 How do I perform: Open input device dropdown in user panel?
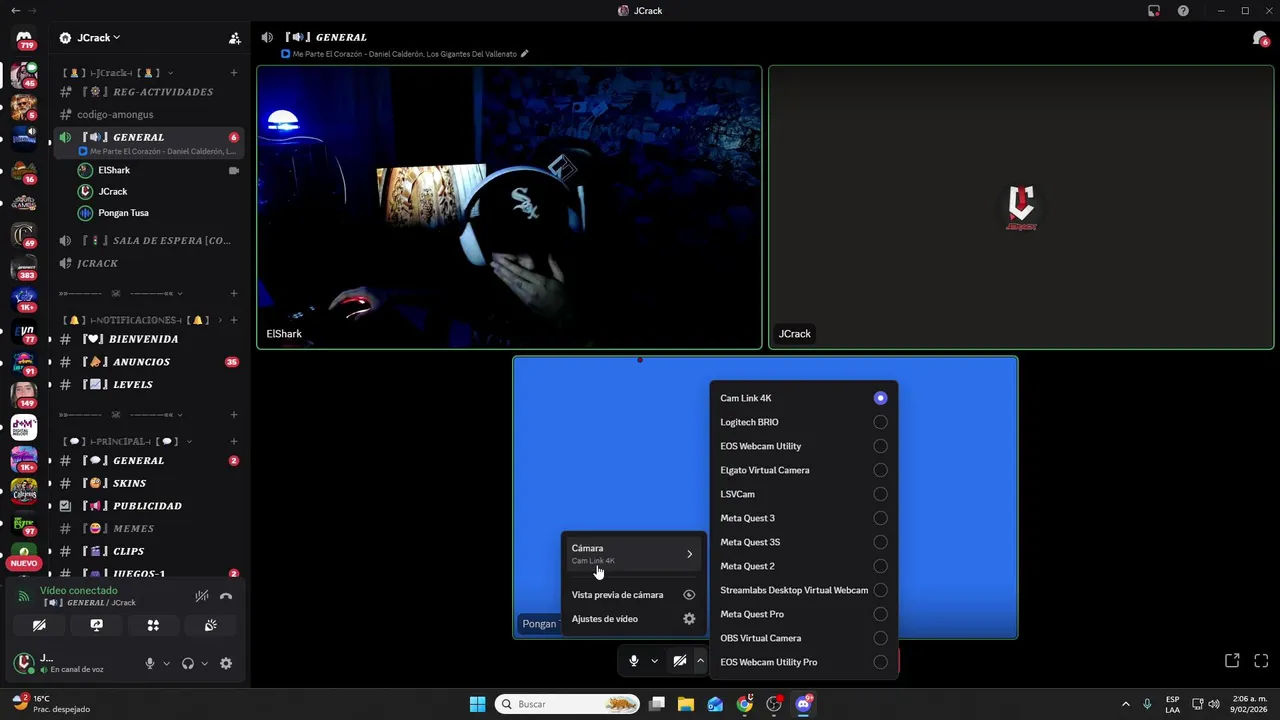pyautogui.click(x=166, y=663)
